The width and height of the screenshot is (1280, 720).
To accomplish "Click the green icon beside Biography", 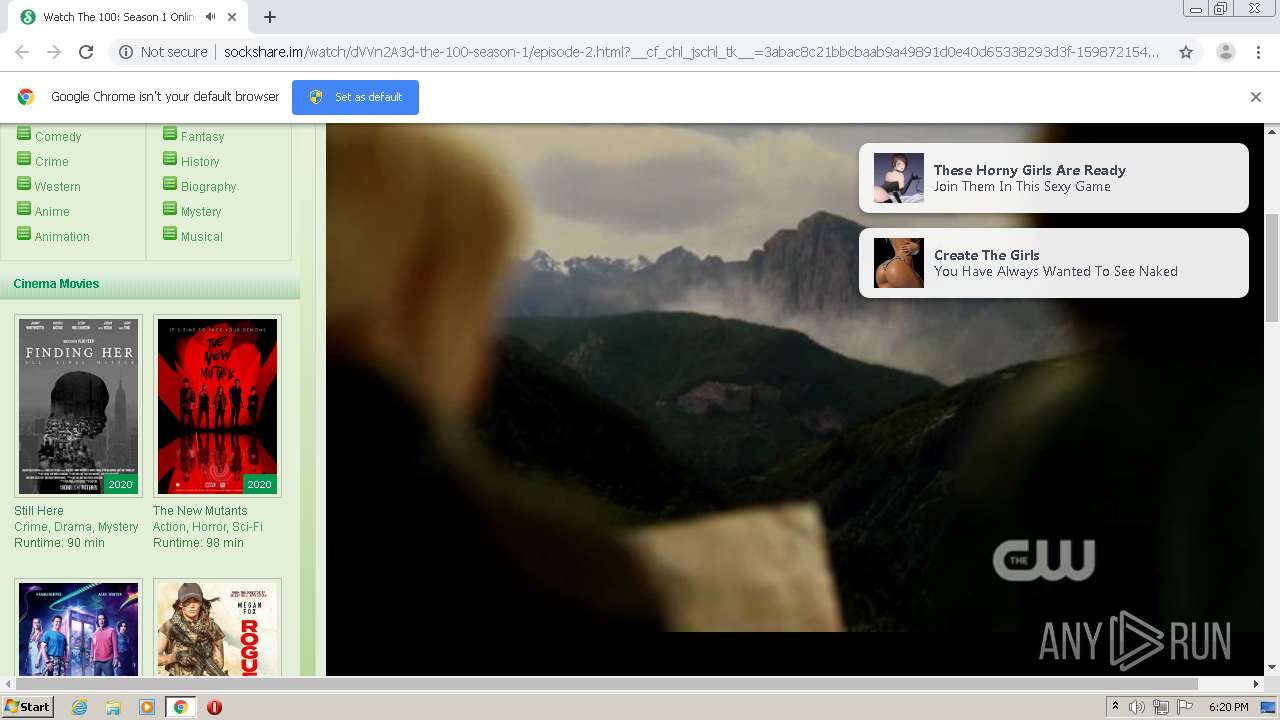I will (x=170, y=184).
